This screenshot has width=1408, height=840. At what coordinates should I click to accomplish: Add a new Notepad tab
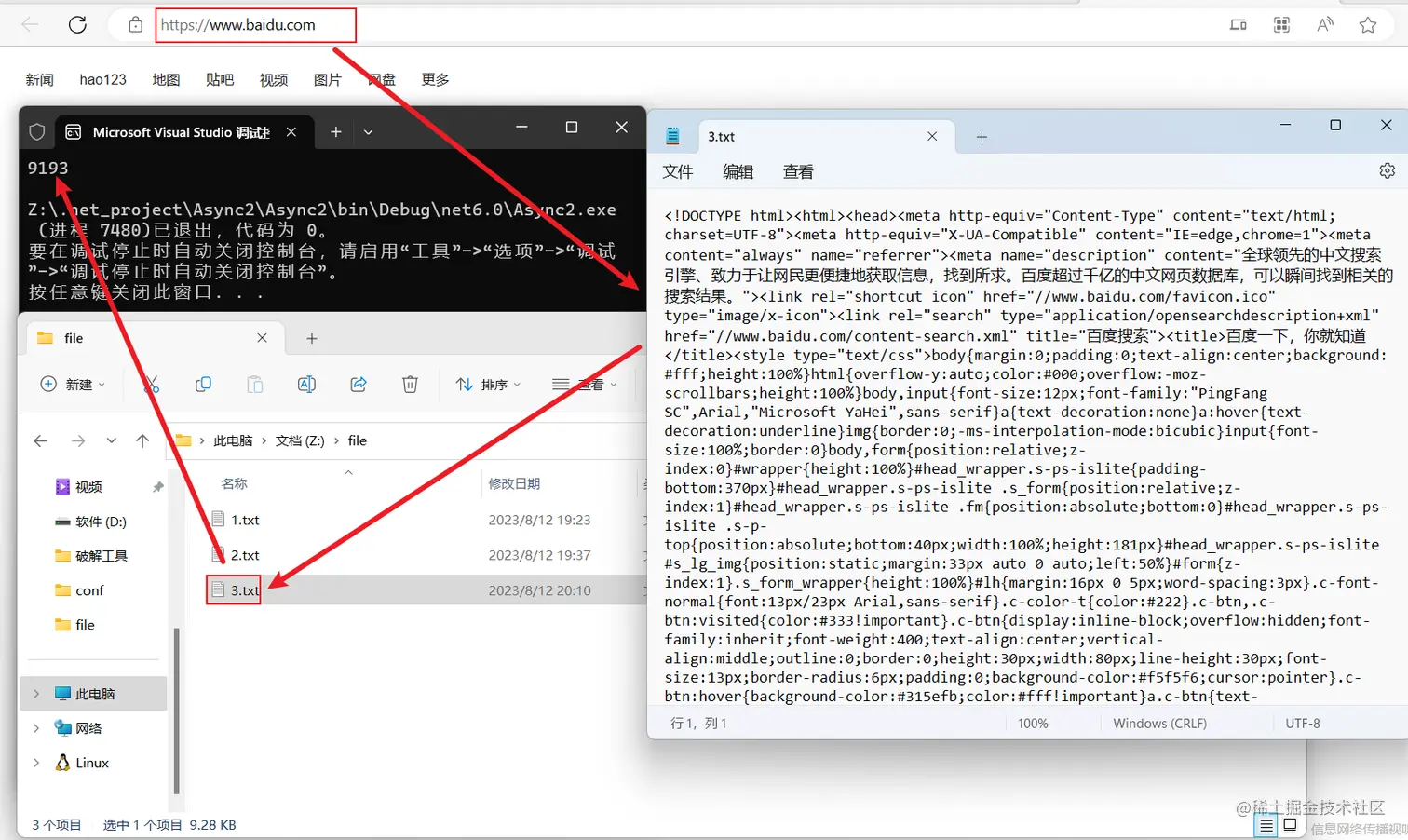click(x=982, y=137)
